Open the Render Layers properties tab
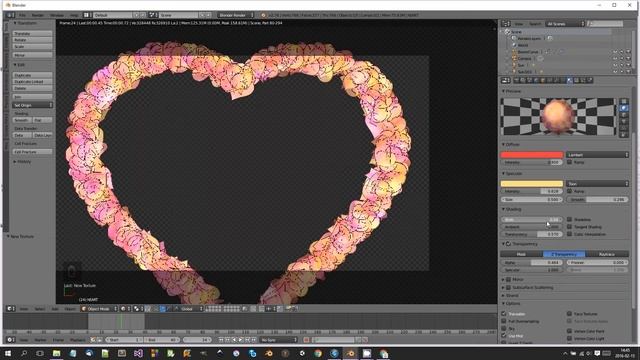 pos(523,80)
